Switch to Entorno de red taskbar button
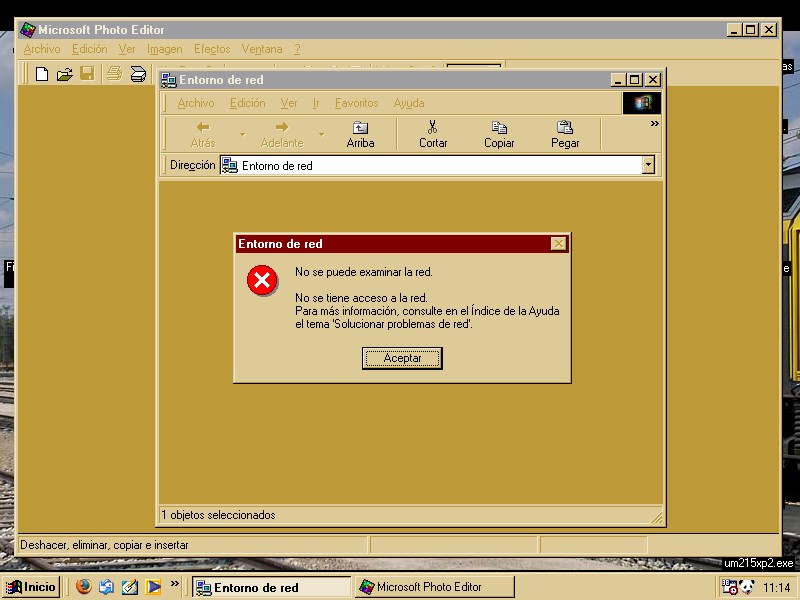 coord(272,587)
